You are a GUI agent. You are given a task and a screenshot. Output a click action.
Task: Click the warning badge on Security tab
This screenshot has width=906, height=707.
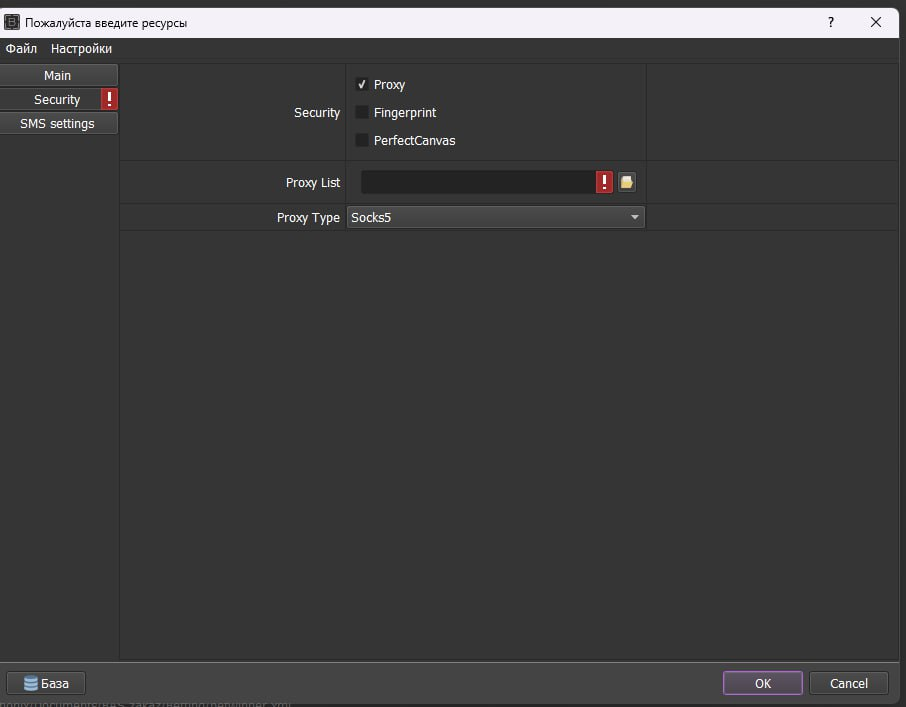[x=109, y=99]
